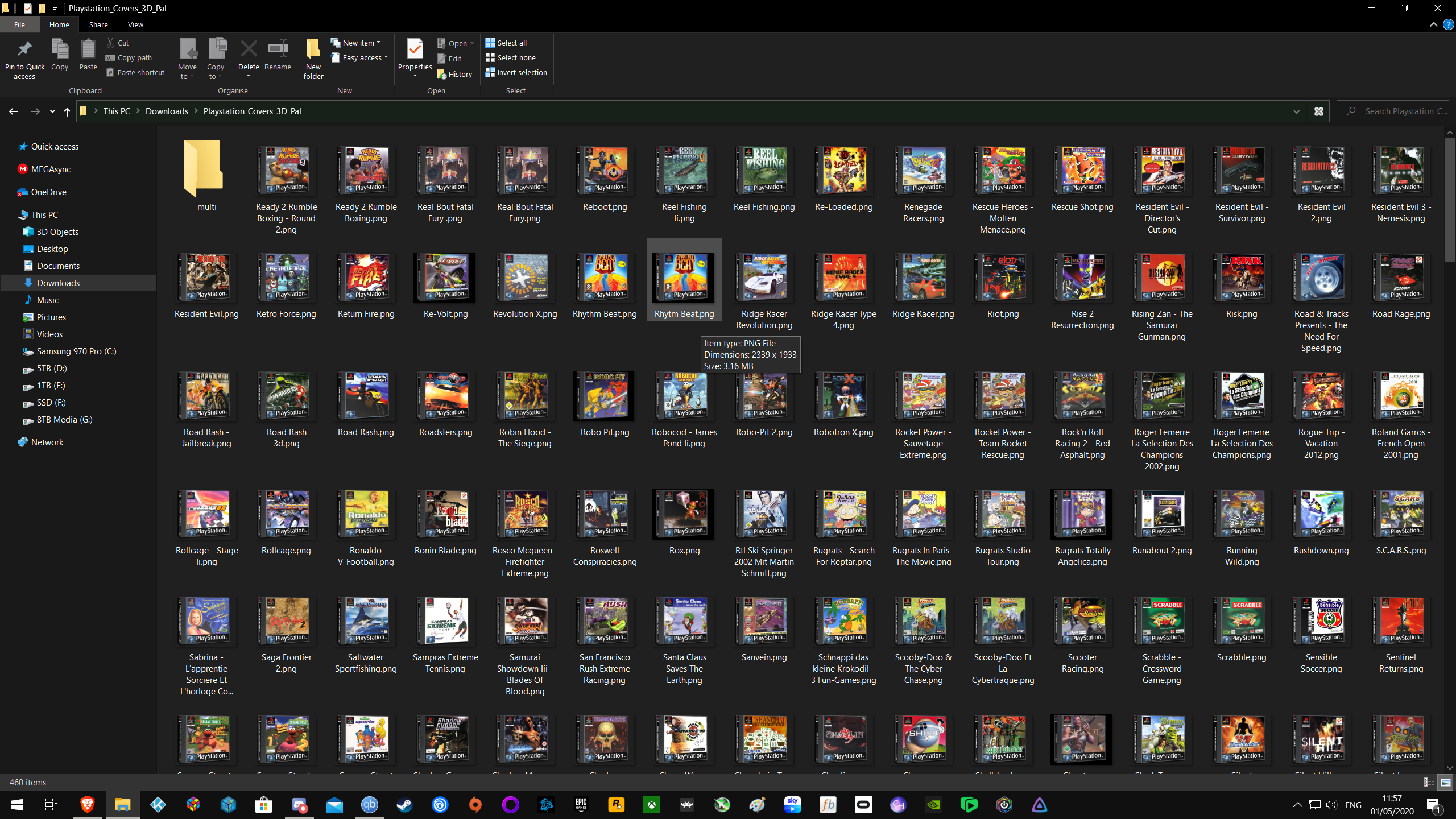
Task: Open the address bar history dropdown
Action: pos(1297,111)
